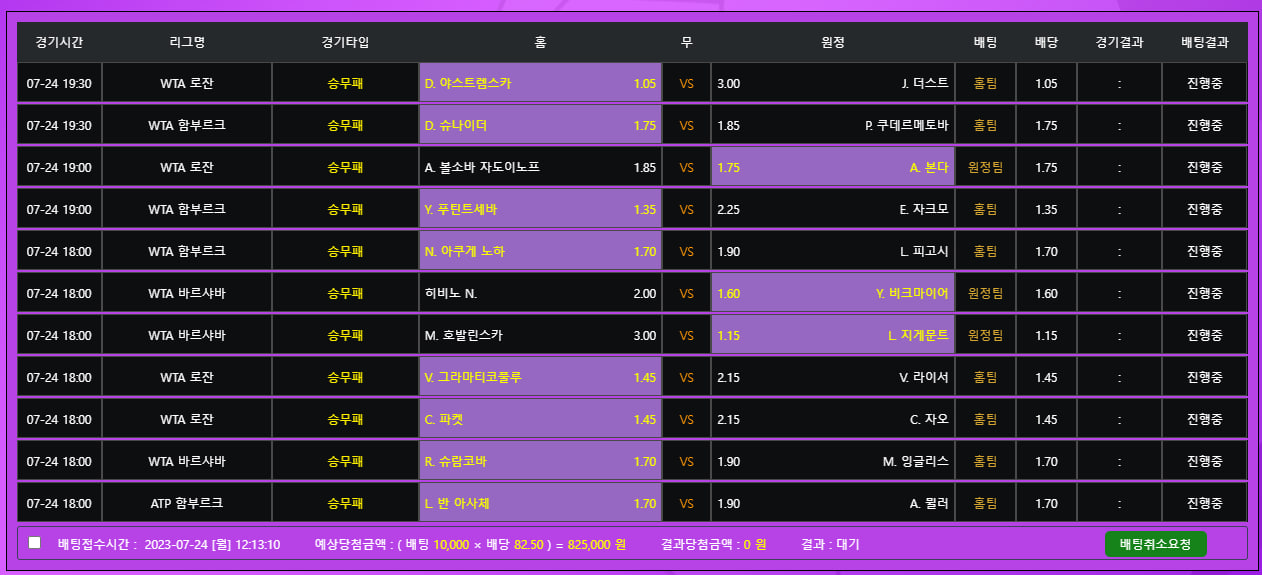Viewport: 1262px width, 575px height.
Task: Click bet acceptance time 2023-07-24 12:13:10
Action: 212,545
